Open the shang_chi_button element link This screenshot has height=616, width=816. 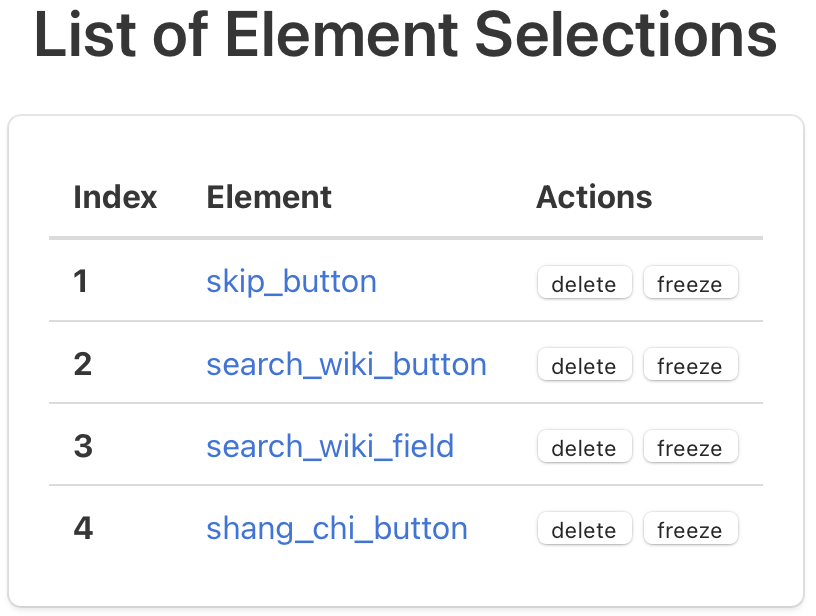(x=337, y=528)
